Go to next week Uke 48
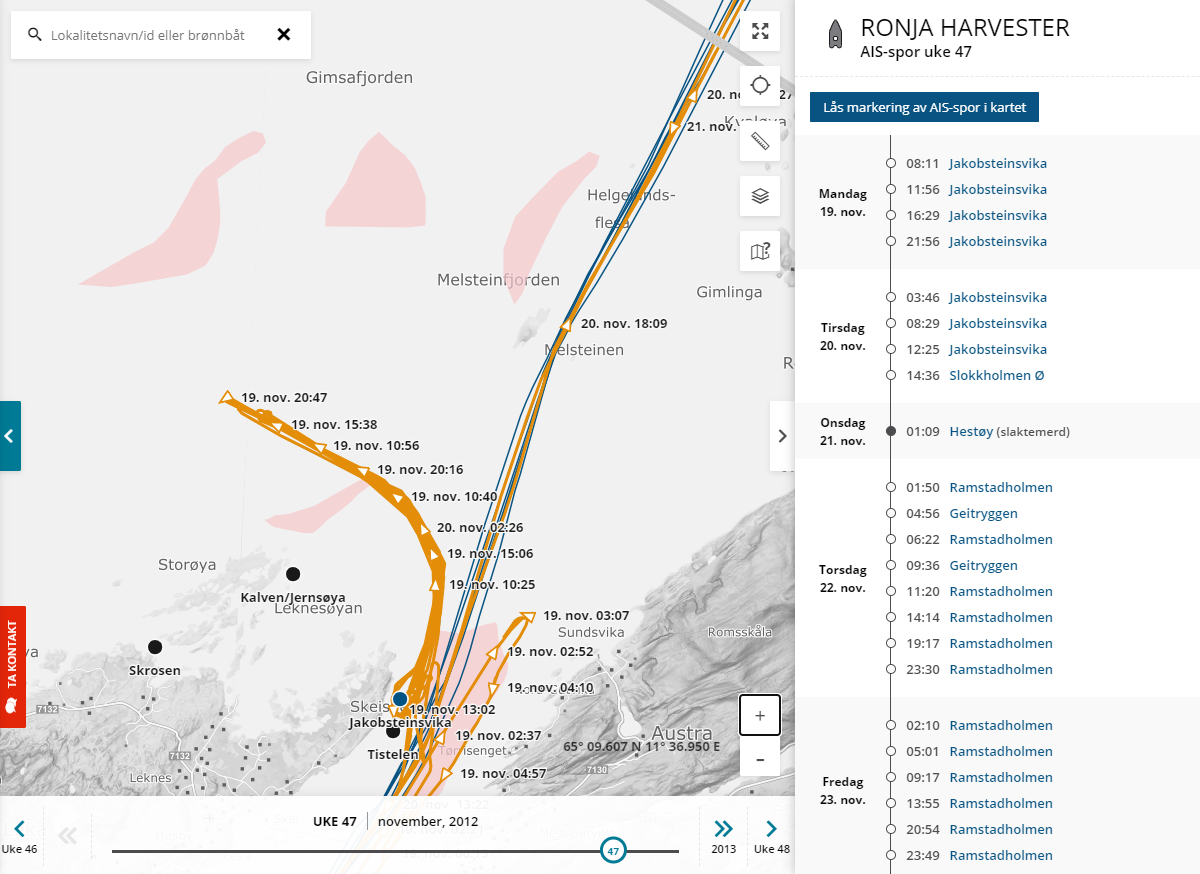This screenshot has height=874, width=1200. point(771,836)
